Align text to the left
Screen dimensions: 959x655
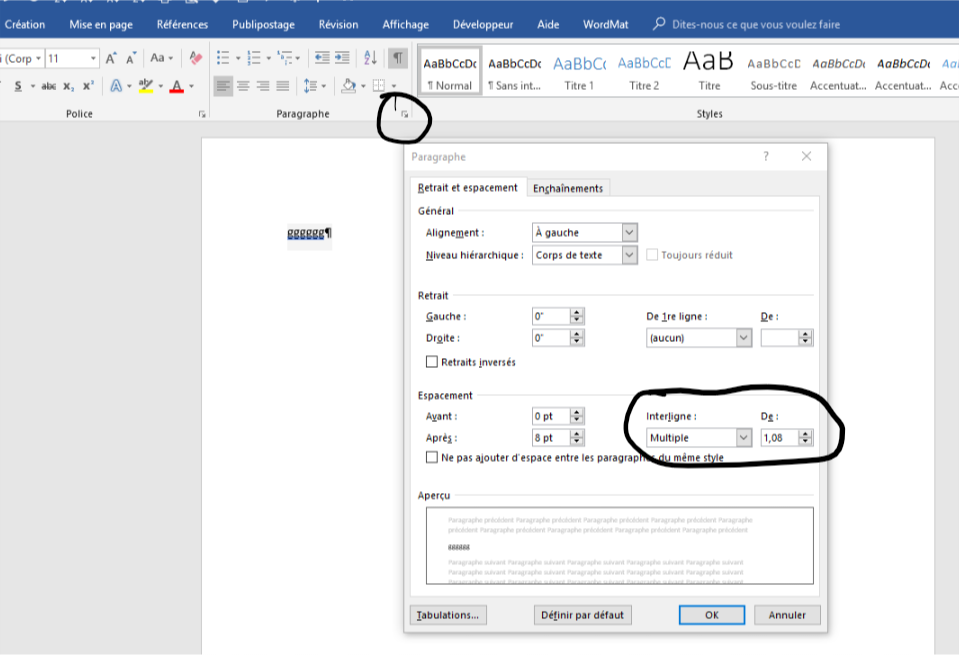tap(223, 86)
